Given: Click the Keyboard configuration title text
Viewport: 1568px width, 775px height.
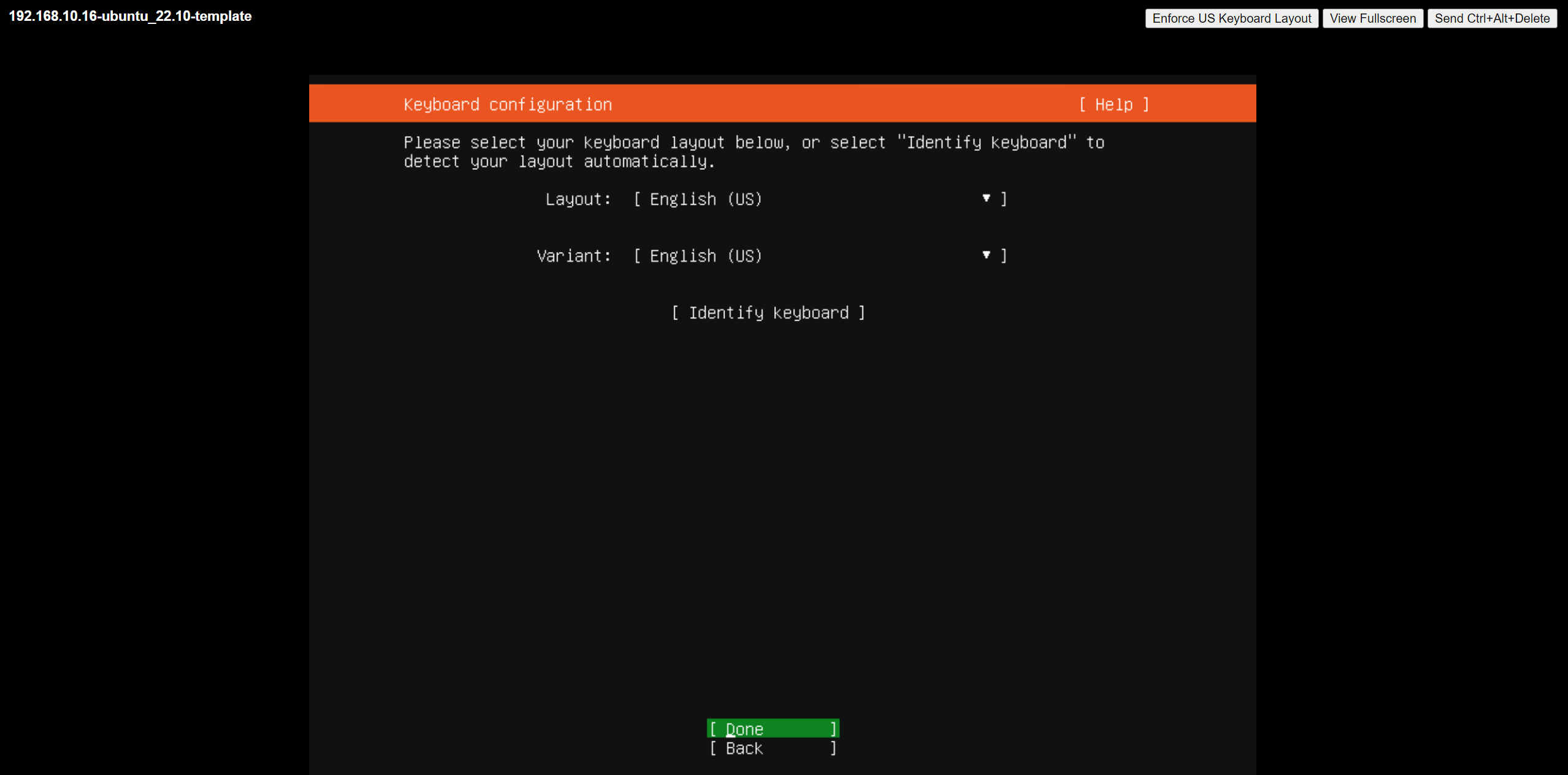Looking at the screenshot, I should coord(508,105).
